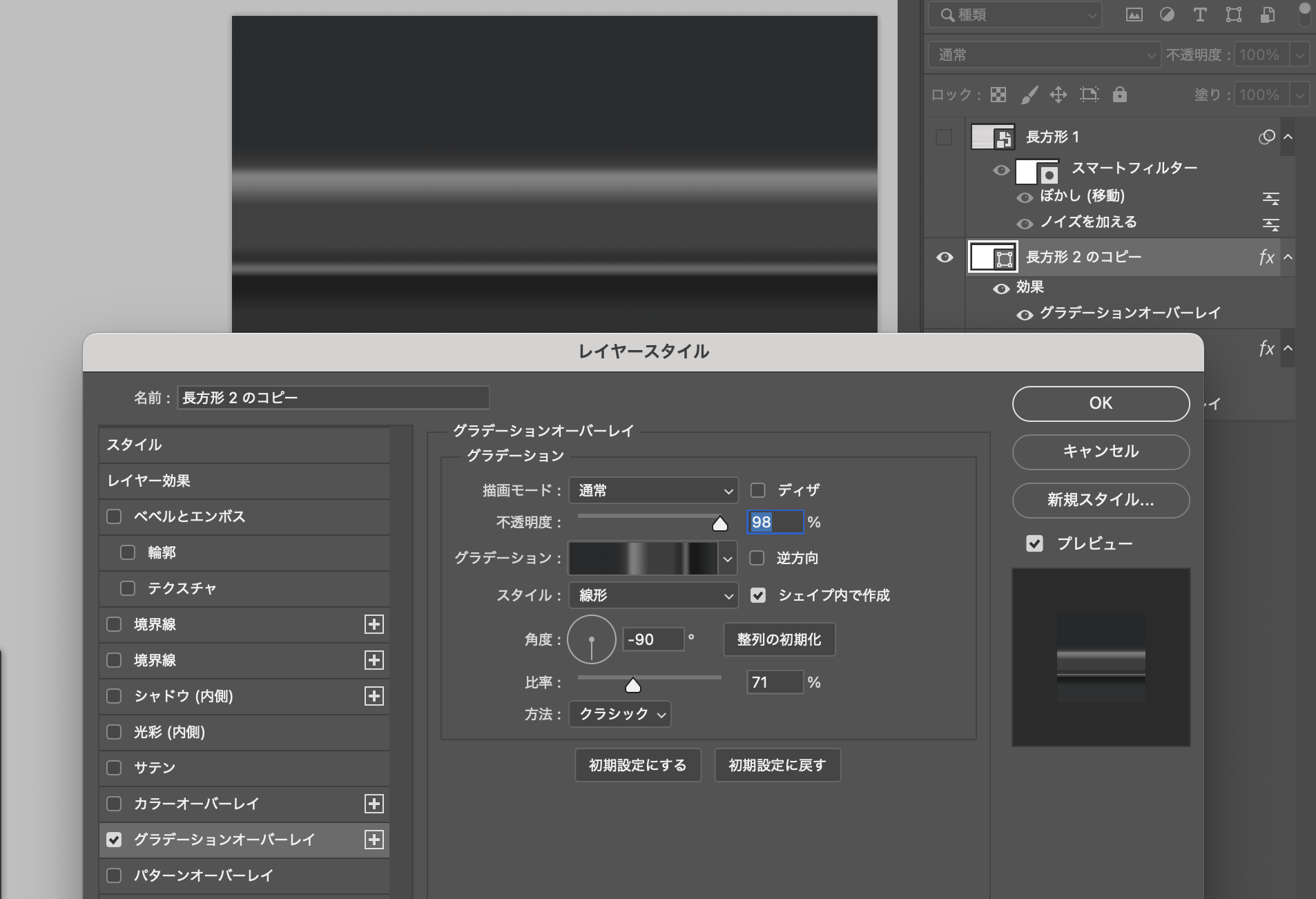
Task: Click the adjustment layer filter icon
Action: (1167, 15)
